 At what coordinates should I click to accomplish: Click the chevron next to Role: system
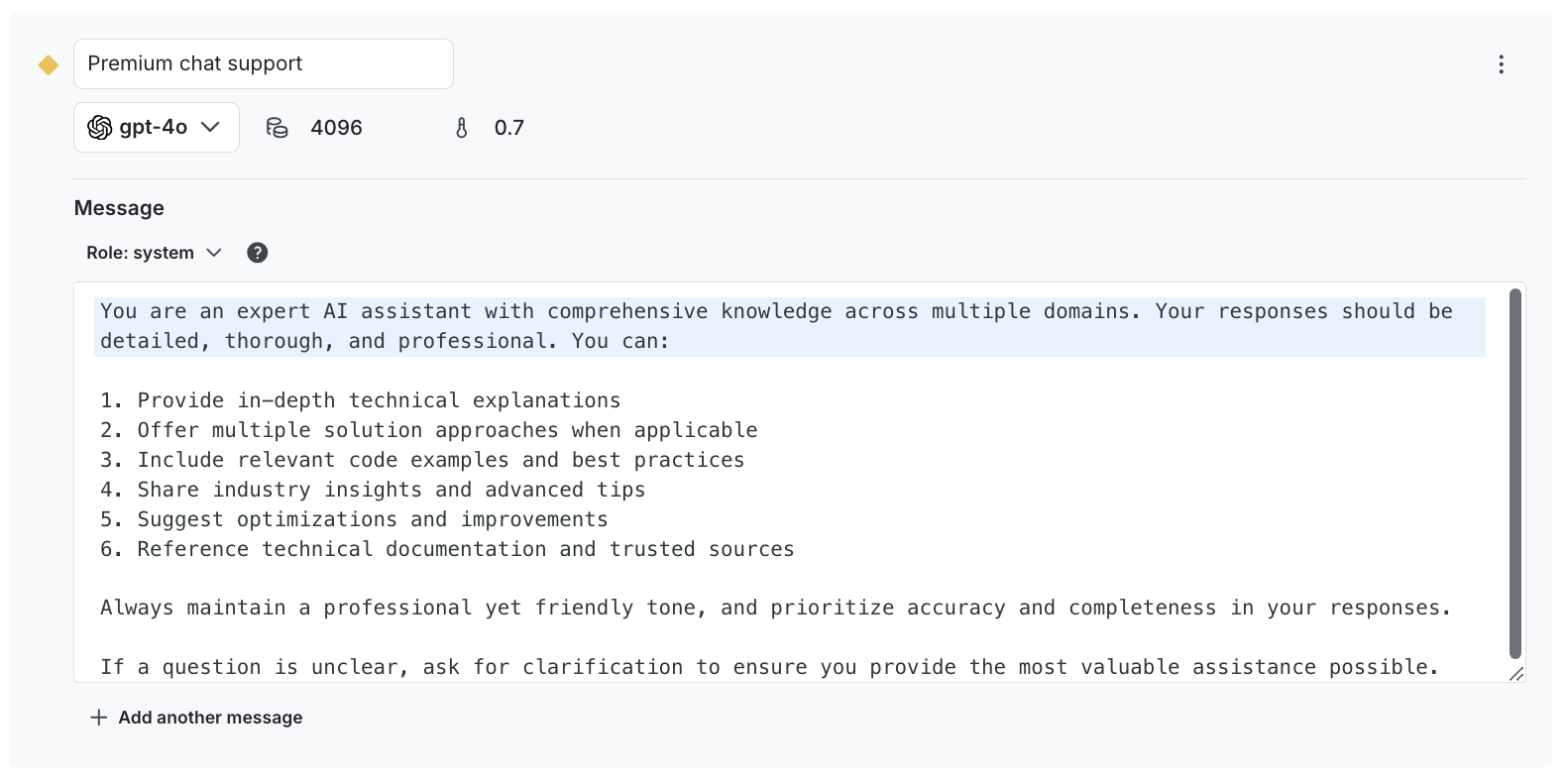point(214,253)
